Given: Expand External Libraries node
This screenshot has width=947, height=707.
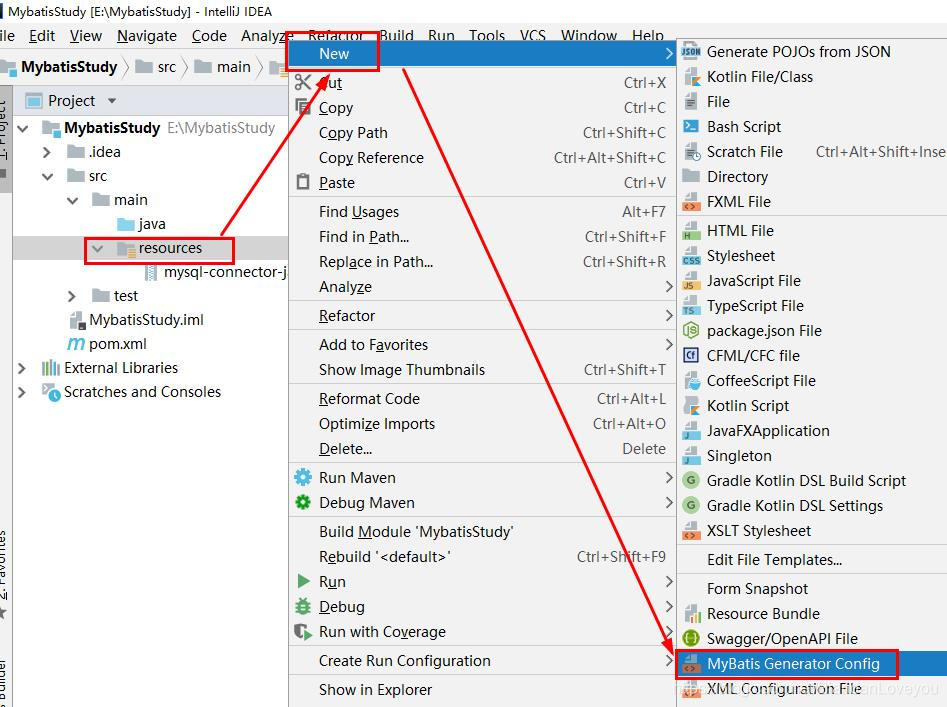Looking at the screenshot, I should (22, 368).
